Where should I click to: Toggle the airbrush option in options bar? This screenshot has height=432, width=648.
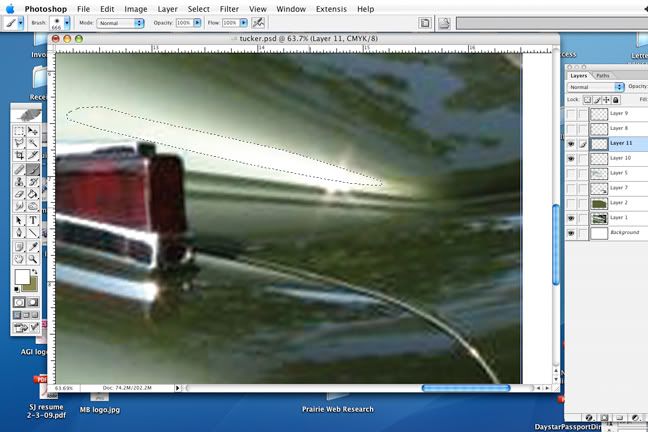(x=258, y=23)
